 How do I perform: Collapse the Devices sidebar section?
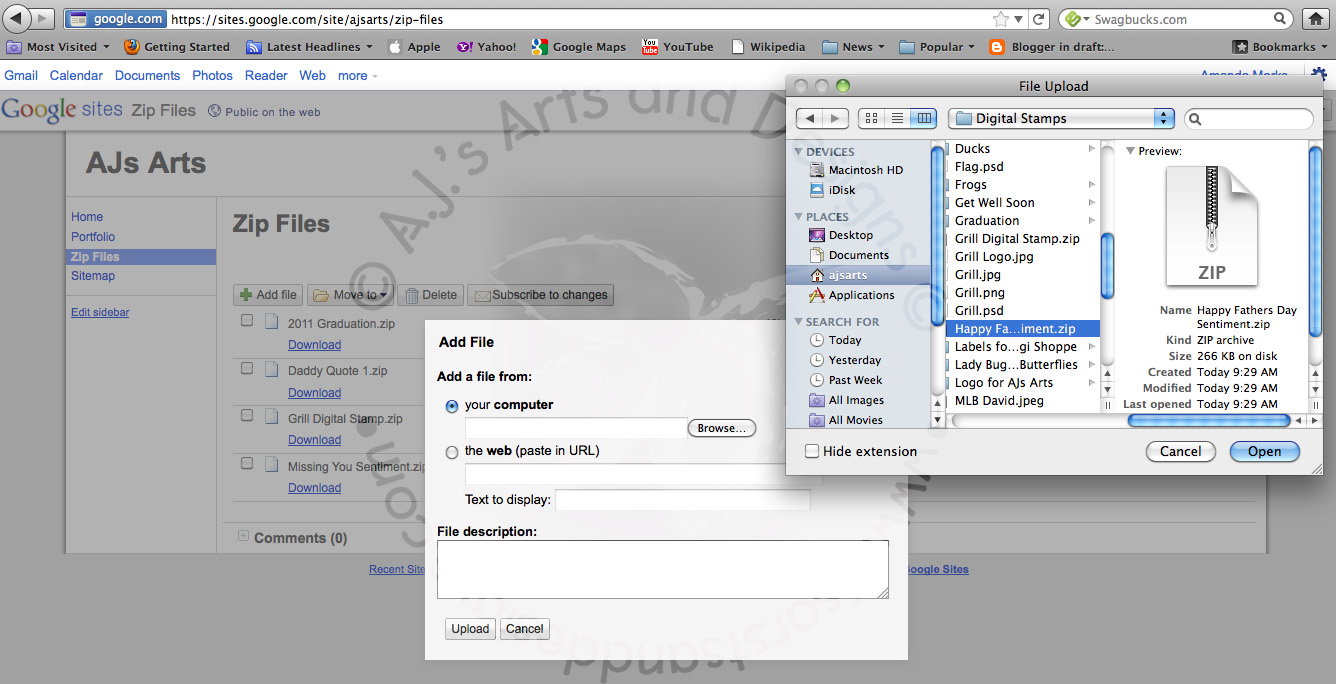click(798, 152)
